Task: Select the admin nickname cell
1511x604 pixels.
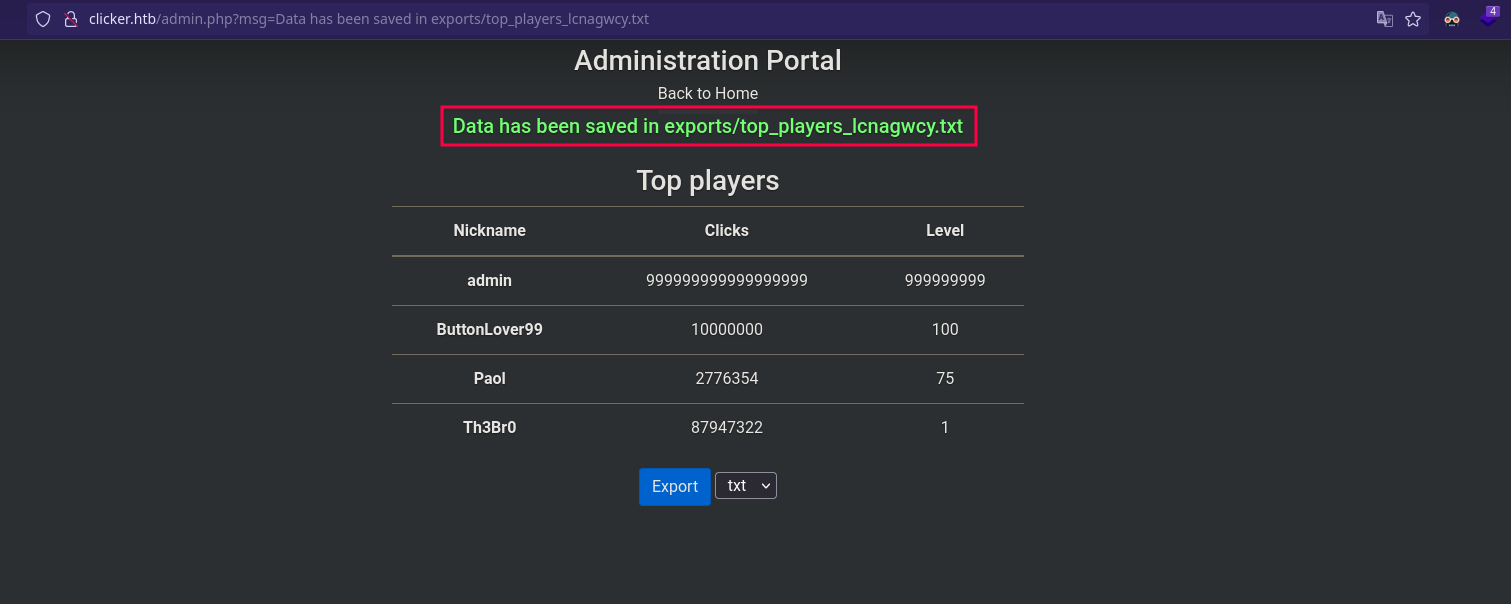Action: tap(489, 281)
